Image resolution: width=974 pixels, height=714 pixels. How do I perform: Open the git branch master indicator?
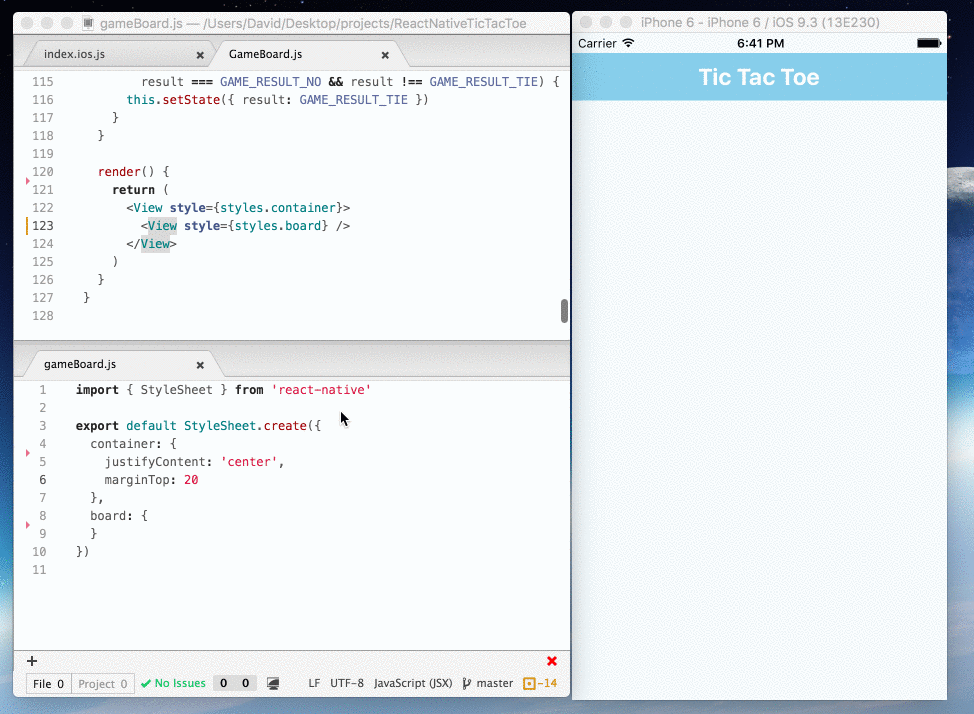point(488,684)
